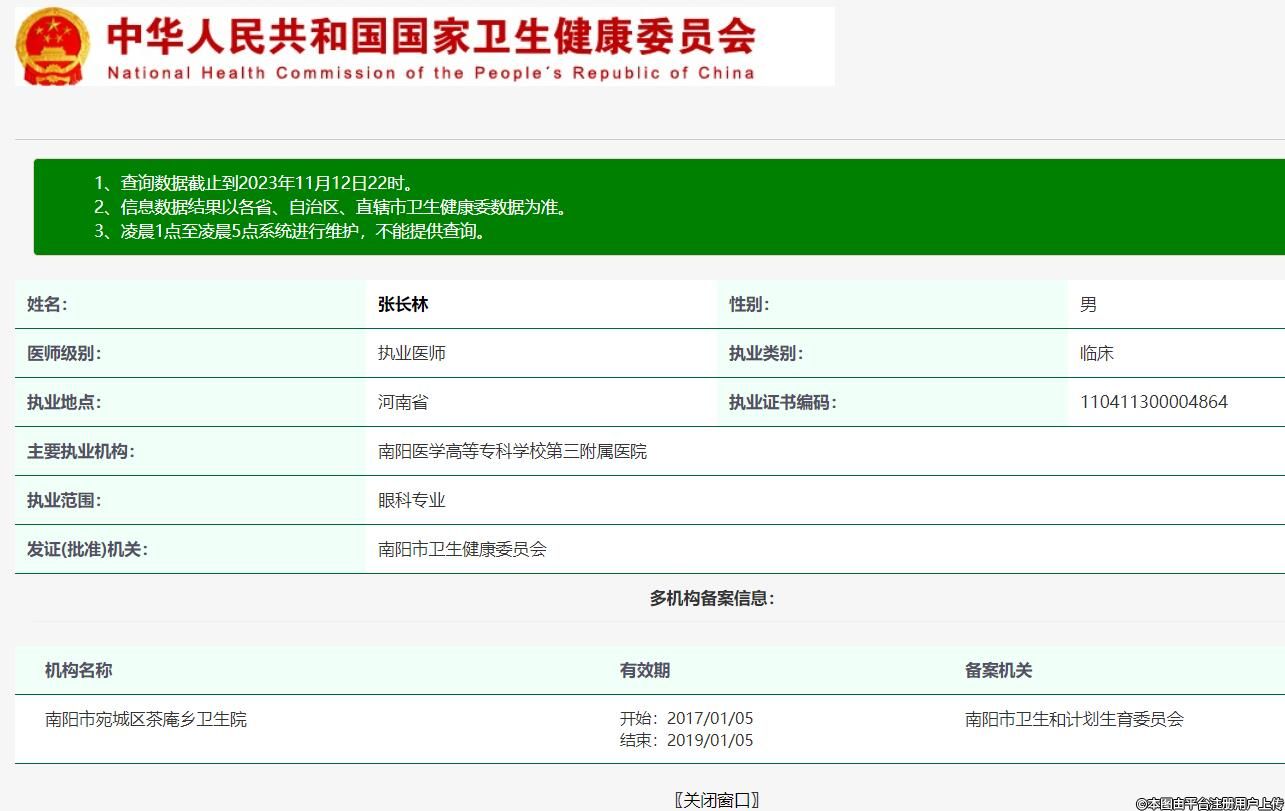Click the start date 2017/01/05
The image size is (1285, 811).
pos(709,718)
